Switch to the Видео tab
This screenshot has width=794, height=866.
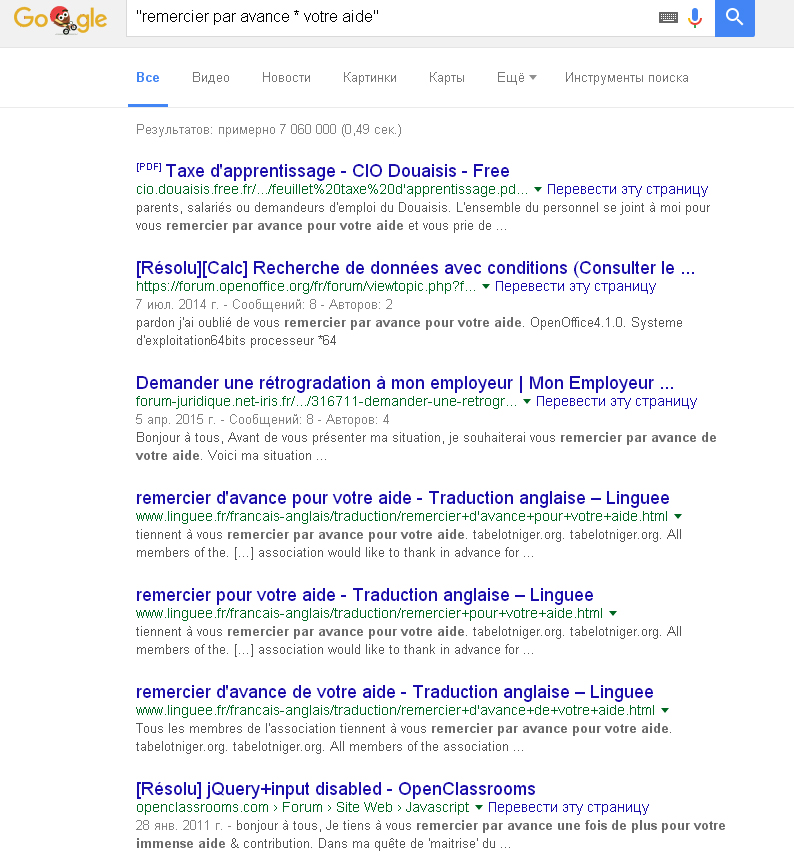point(211,78)
